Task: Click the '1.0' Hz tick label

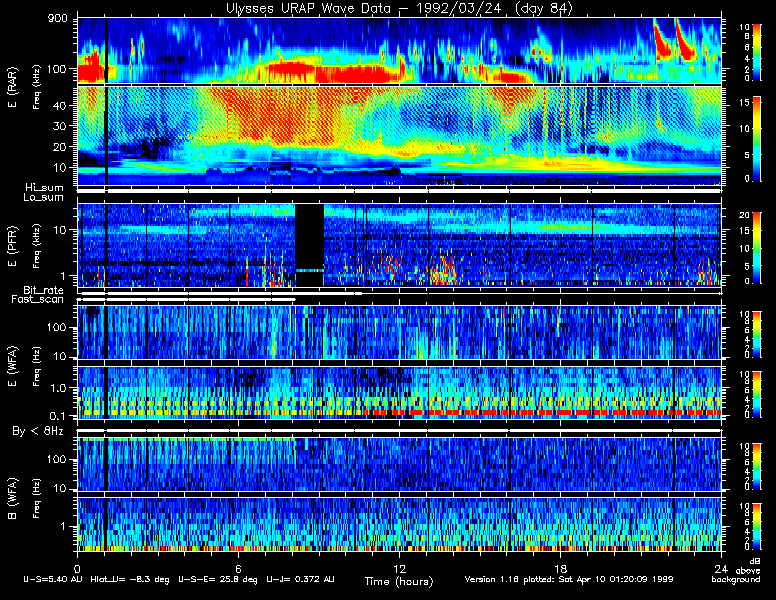Action: (58, 388)
